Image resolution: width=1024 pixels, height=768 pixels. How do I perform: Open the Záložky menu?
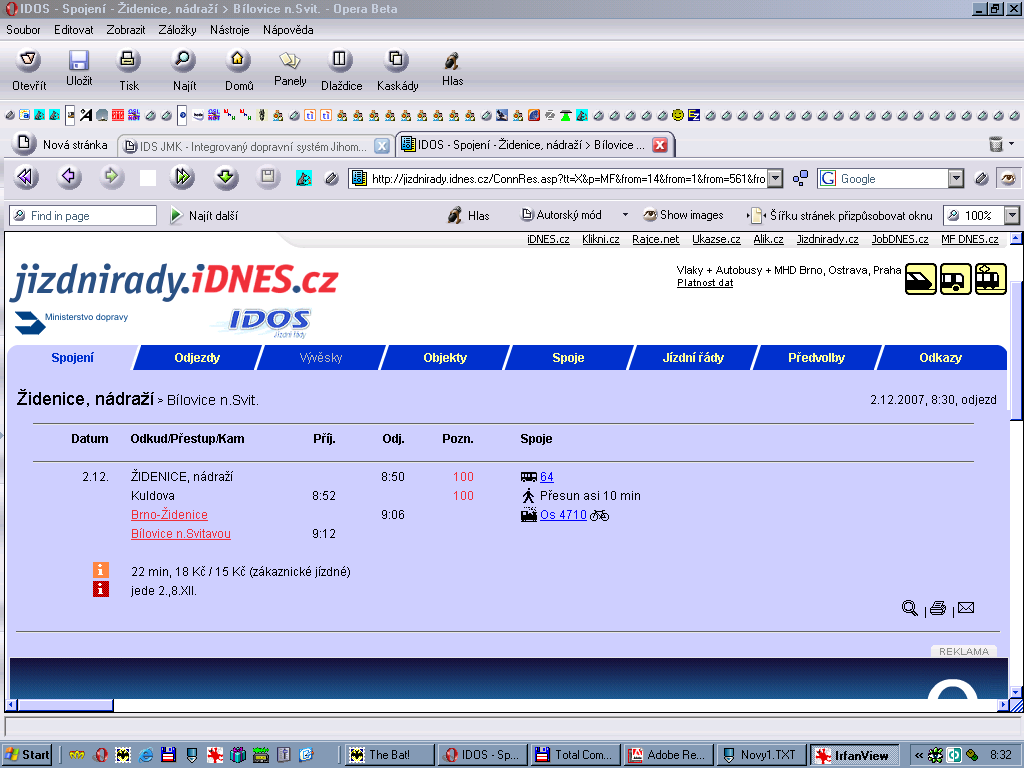click(x=177, y=30)
